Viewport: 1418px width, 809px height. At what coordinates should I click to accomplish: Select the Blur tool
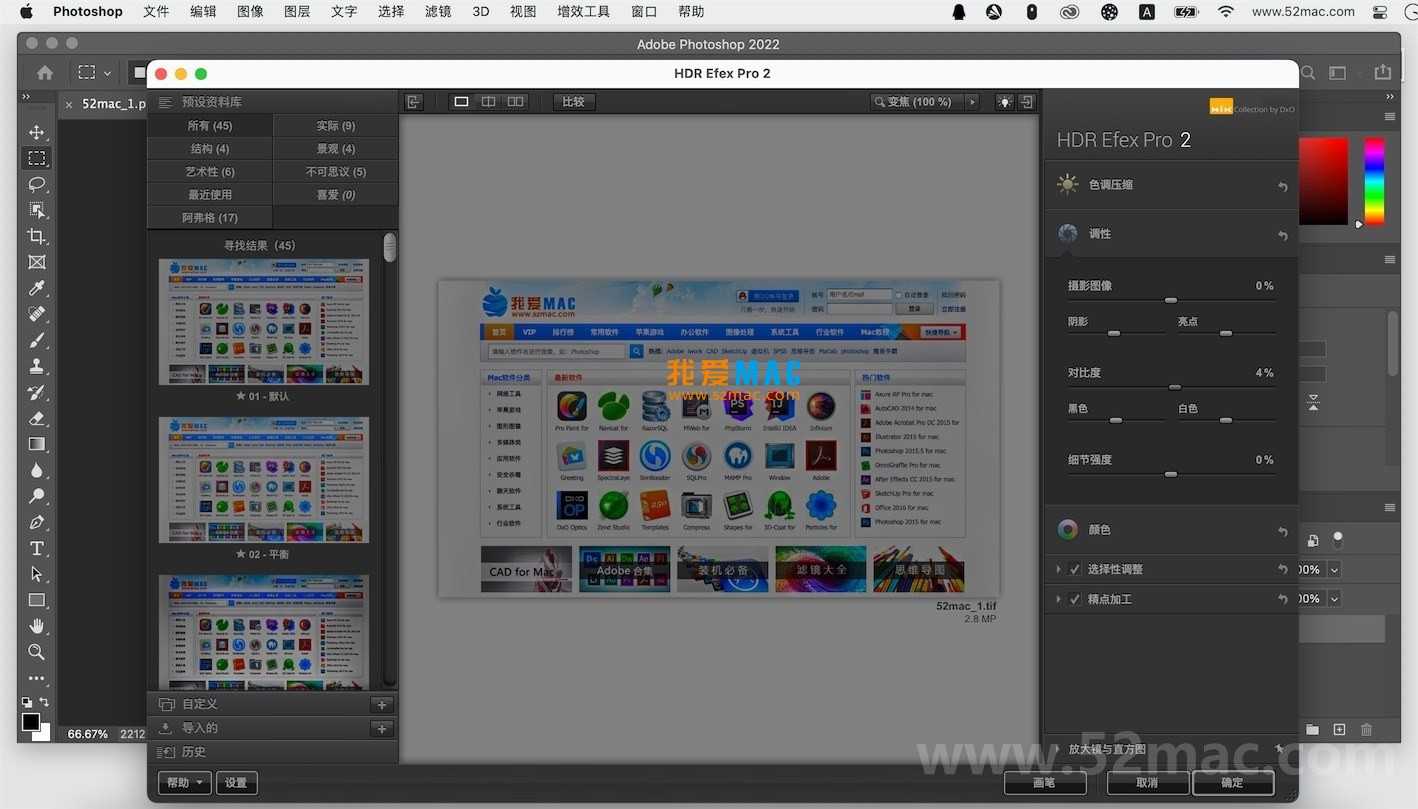point(37,470)
